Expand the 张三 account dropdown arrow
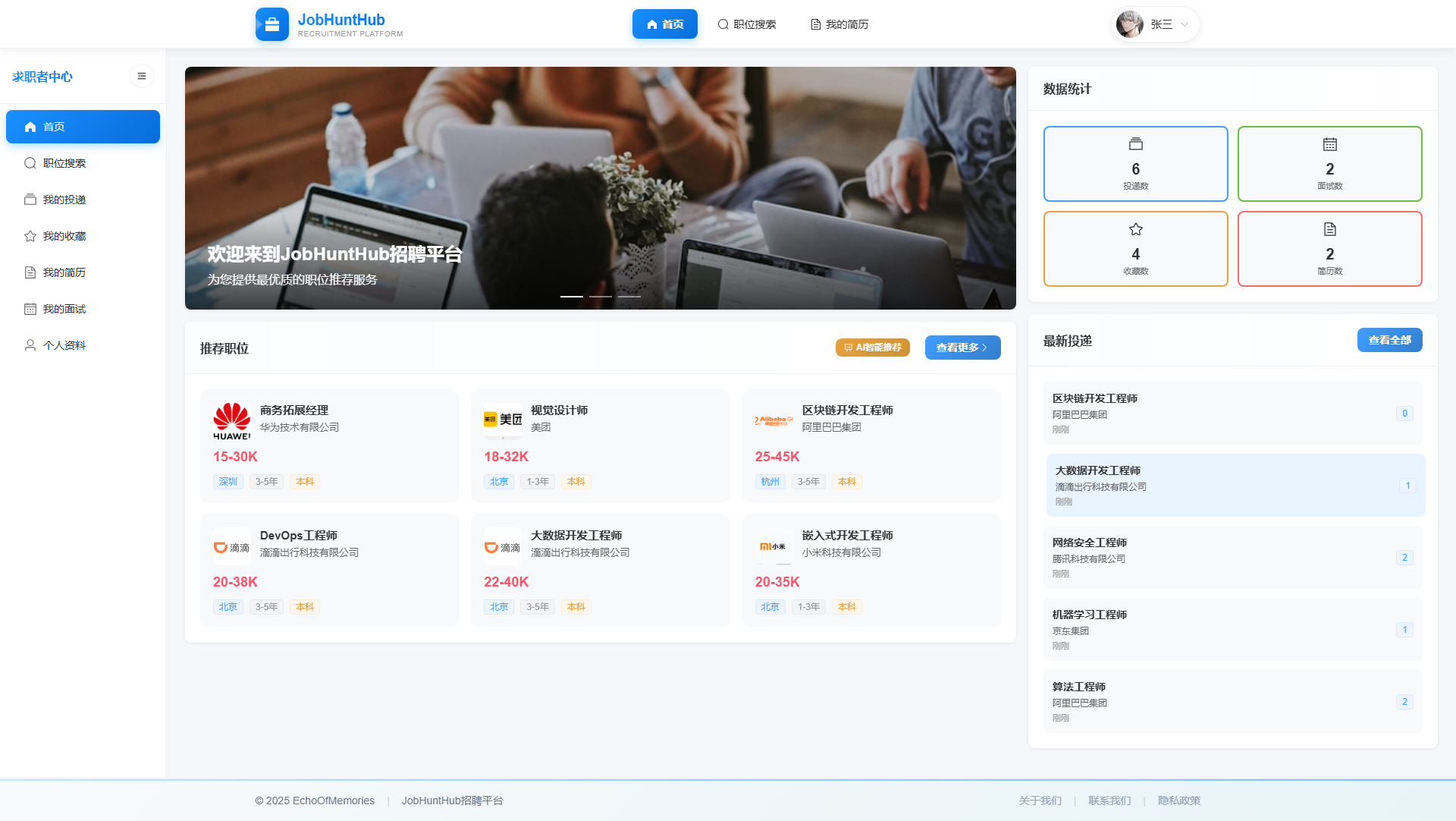This screenshot has height=821, width=1456. (1185, 24)
